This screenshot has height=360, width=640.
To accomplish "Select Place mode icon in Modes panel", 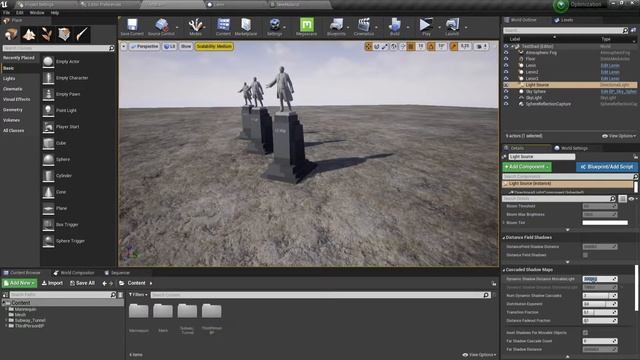I will (x=11, y=35).
